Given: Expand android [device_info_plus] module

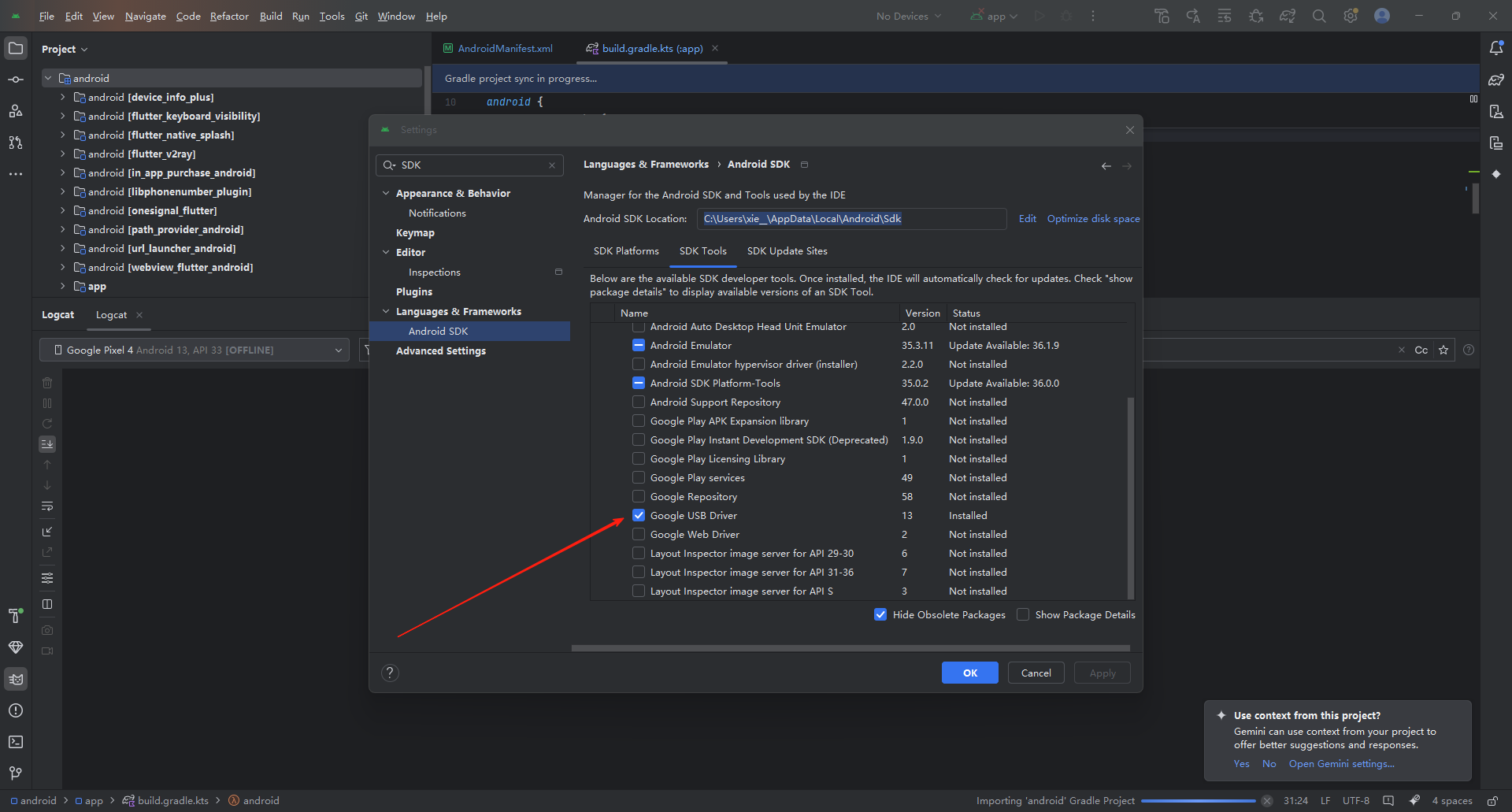Looking at the screenshot, I should (63, 97).
